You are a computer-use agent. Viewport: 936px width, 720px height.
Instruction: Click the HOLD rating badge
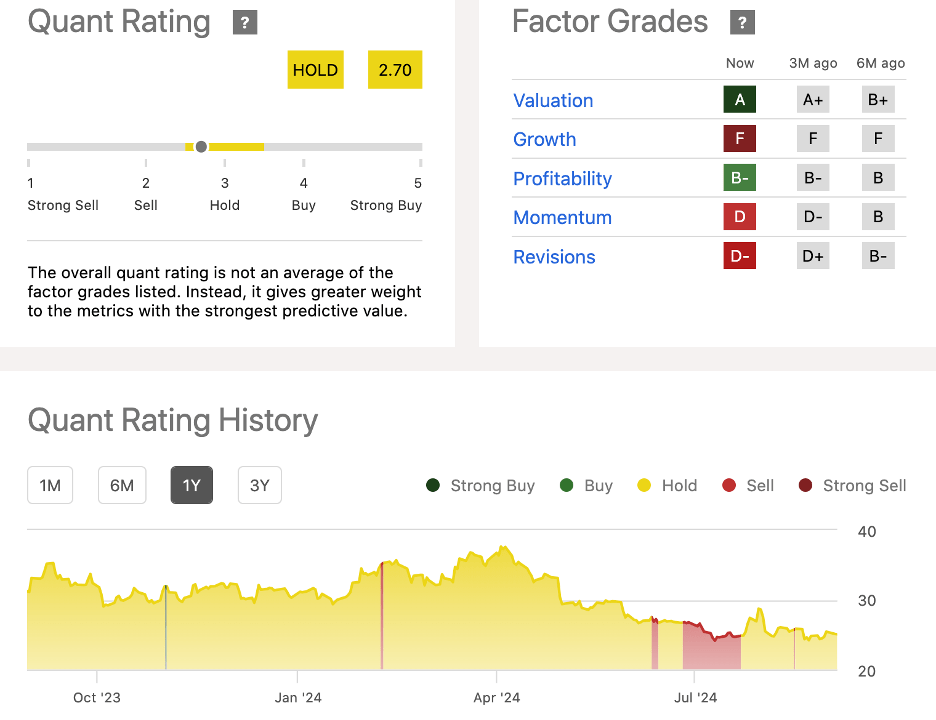(315, 70)
